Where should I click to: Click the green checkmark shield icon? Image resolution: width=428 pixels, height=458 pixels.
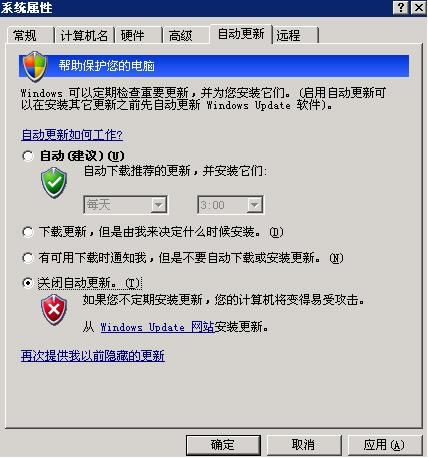pyautogui.click(x=54, y=183)
